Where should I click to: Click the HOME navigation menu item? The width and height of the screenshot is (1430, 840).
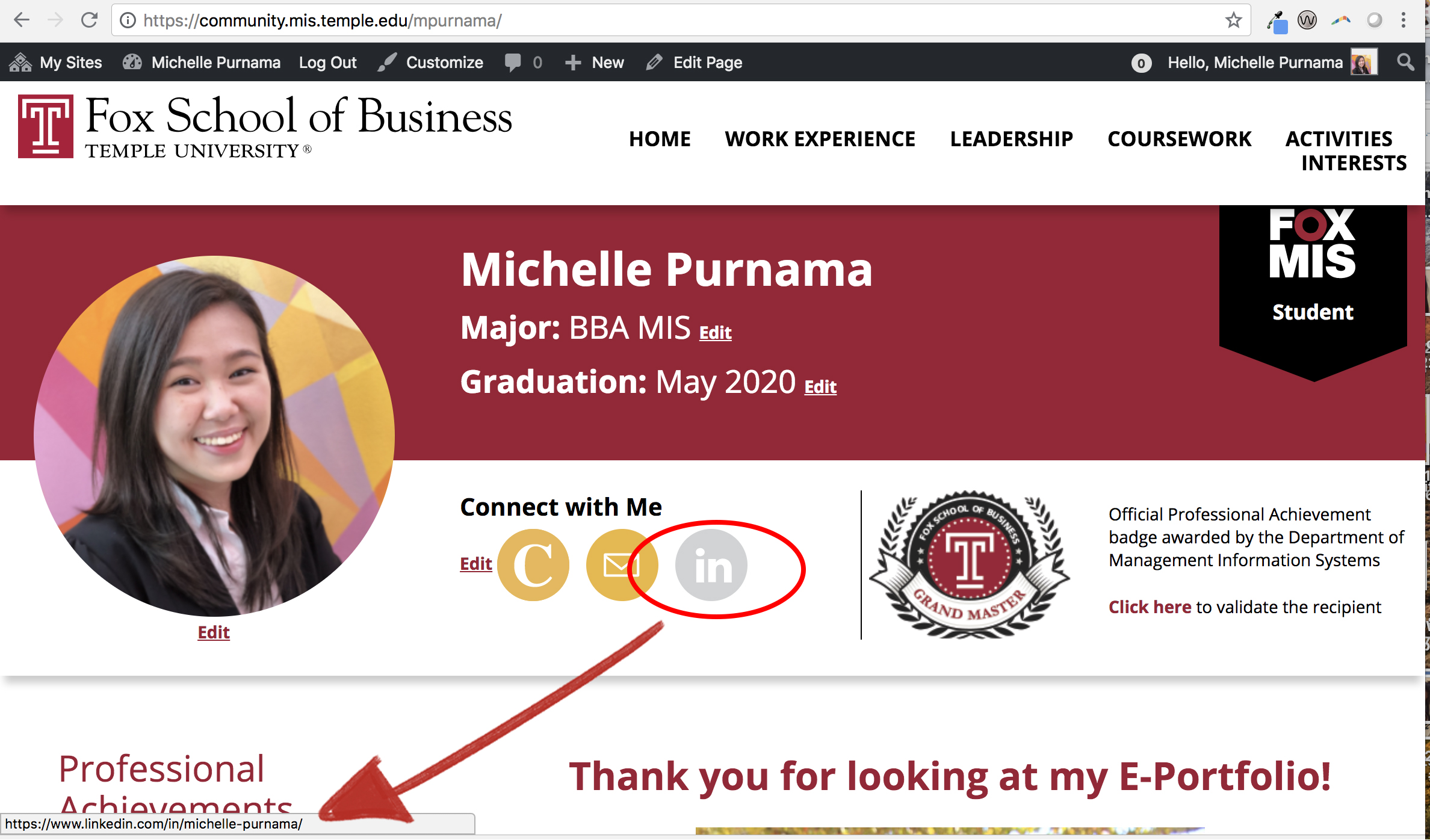(660, 140)
